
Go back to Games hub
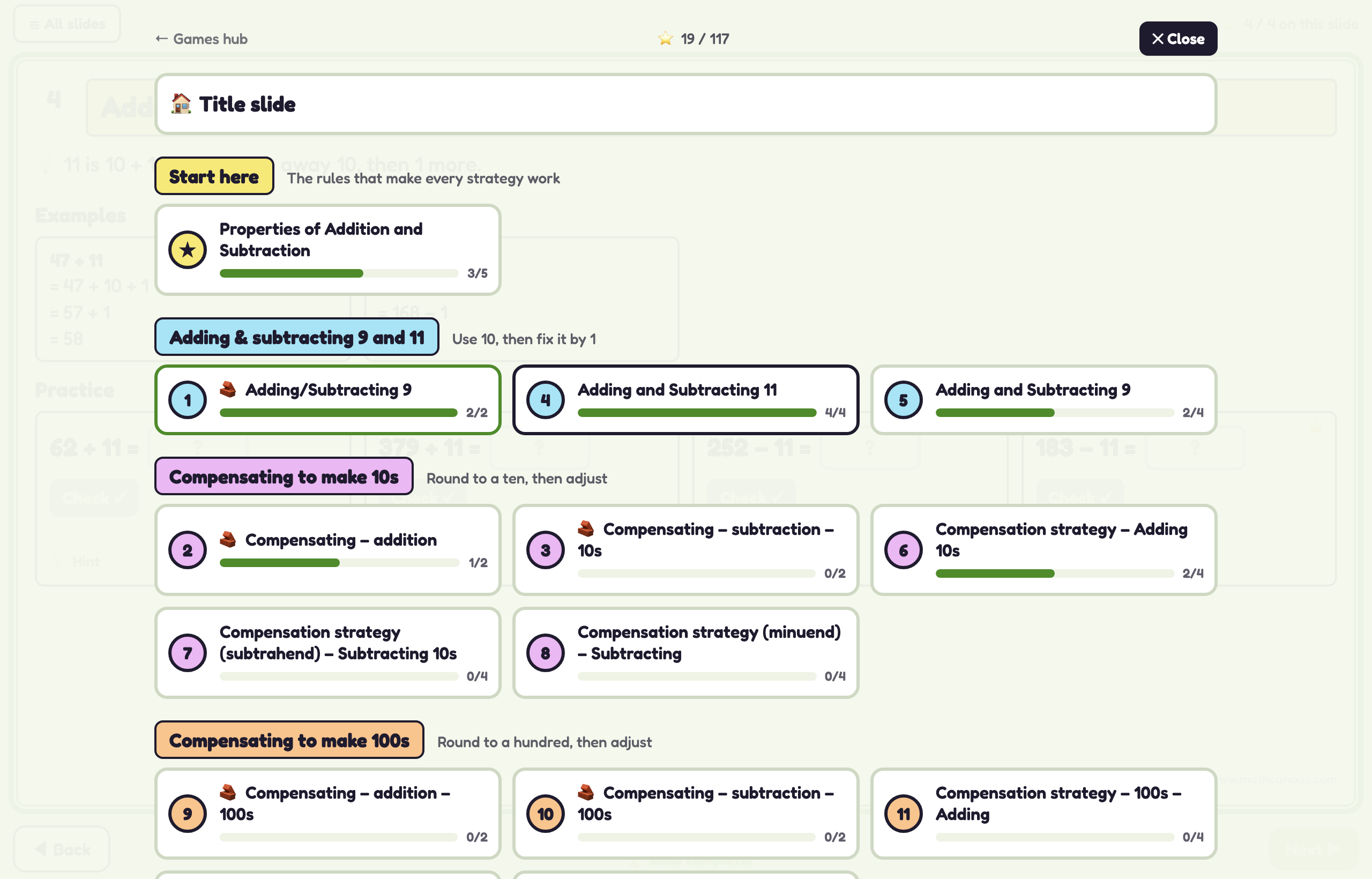click(x=202, y=39)
